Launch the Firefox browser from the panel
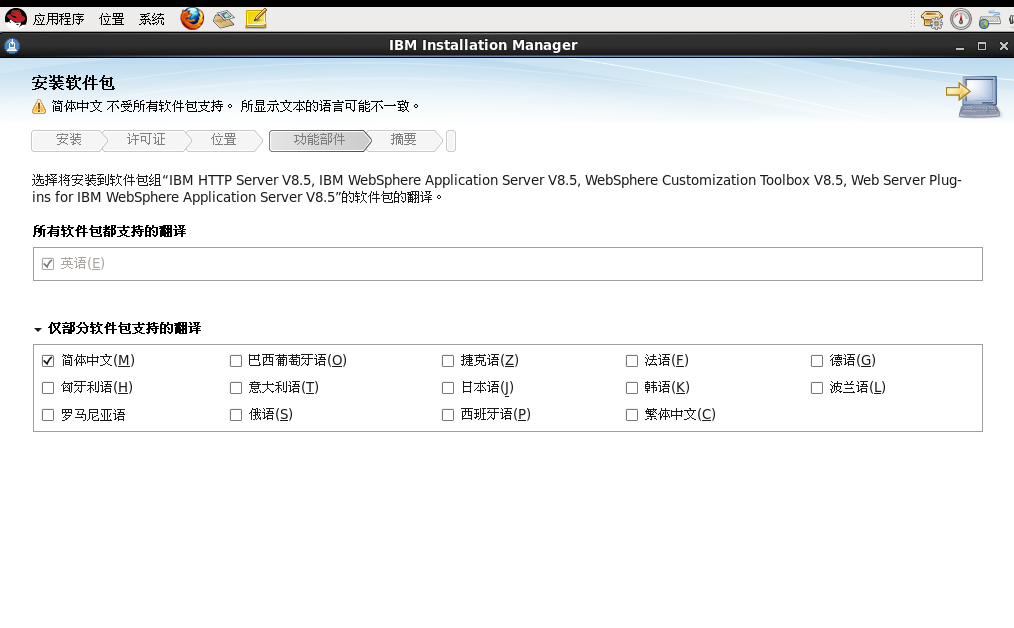The height and width of the screenshot is (628, 1014). (x=192, y=19)
